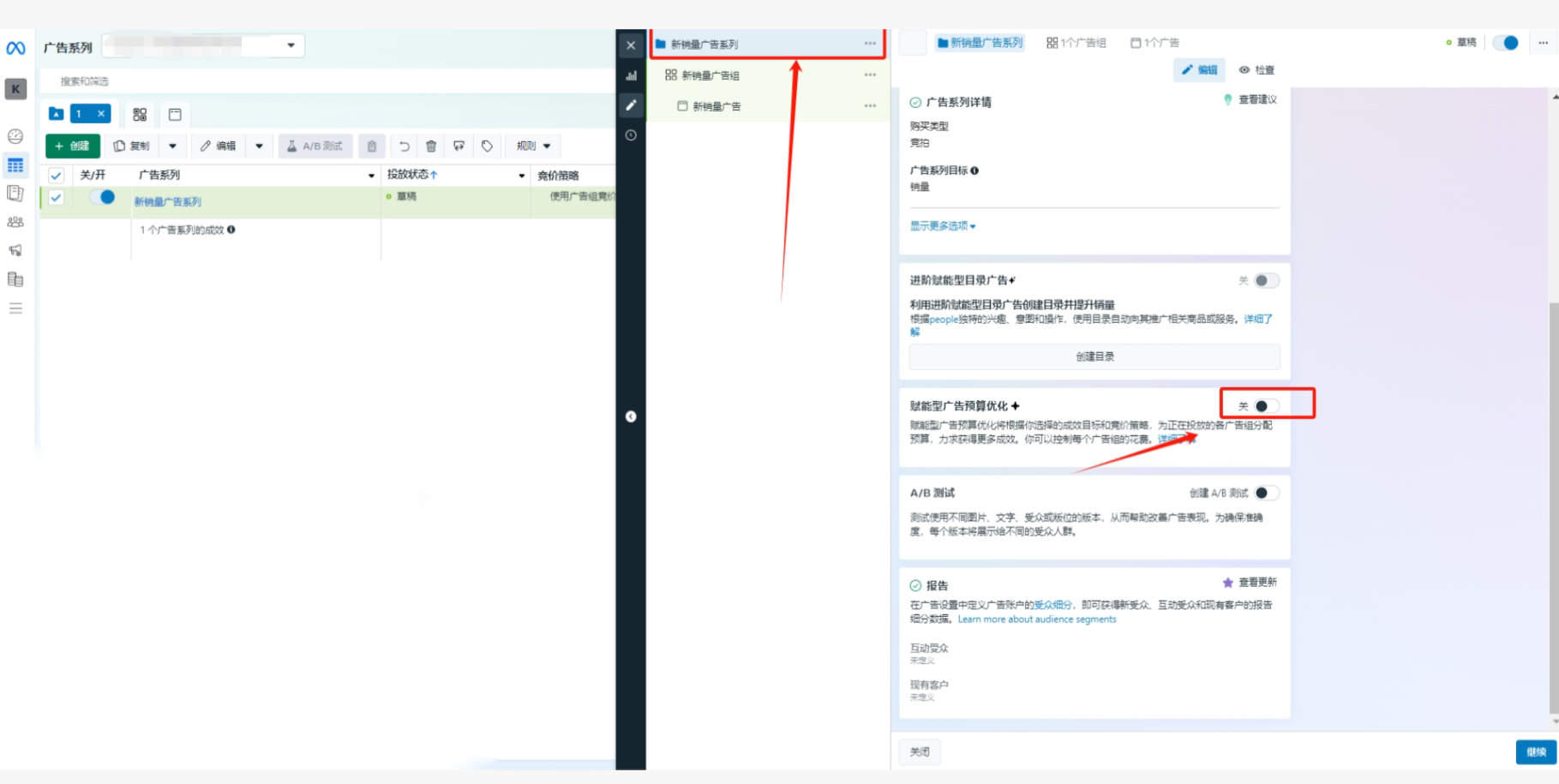Open three-dot menu at top right corner

(1543, 43)
